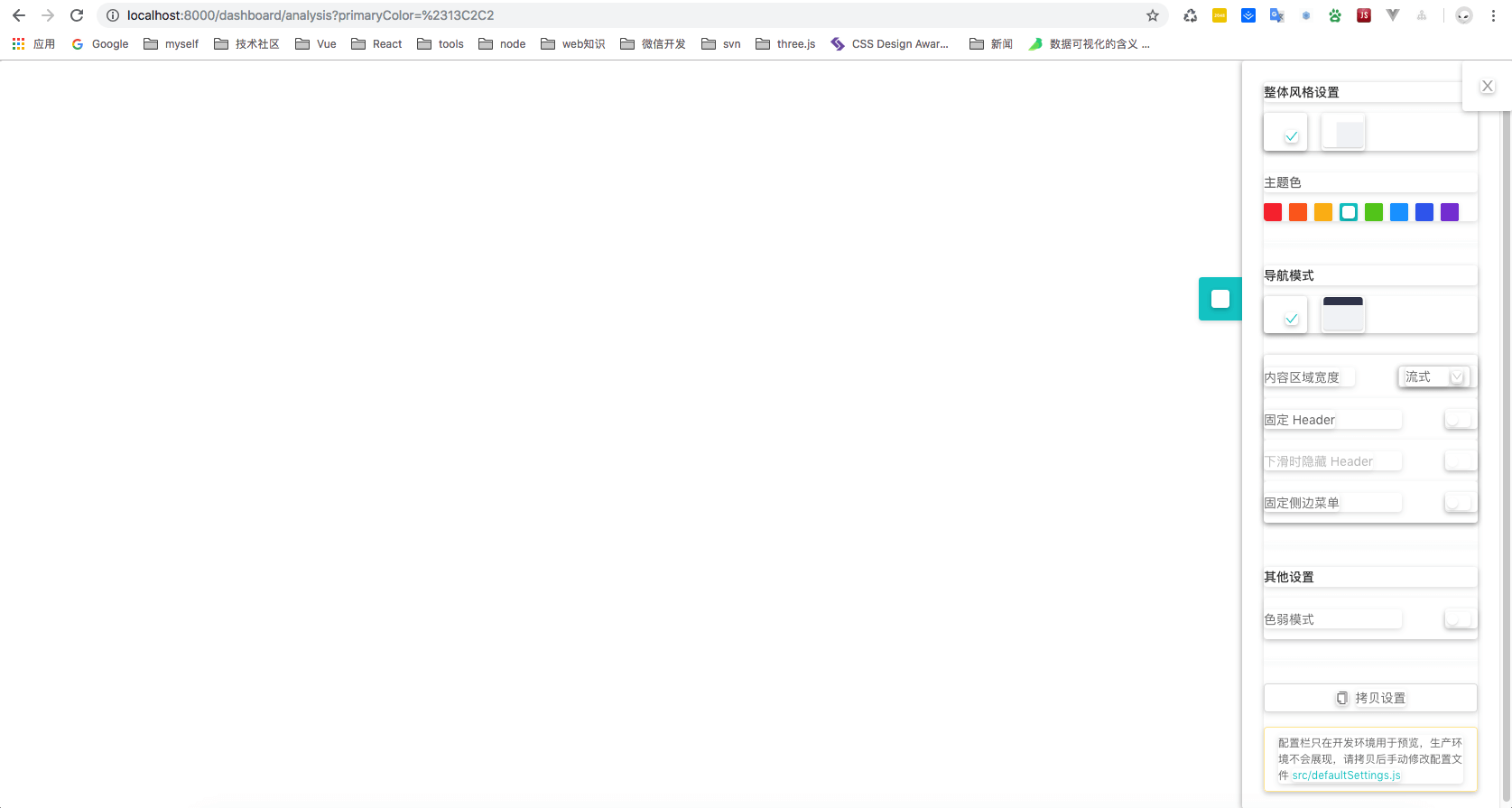This screenshot has height=808, width=1512.
Task: Open the Google bookmark
Action: pos(100,43)
